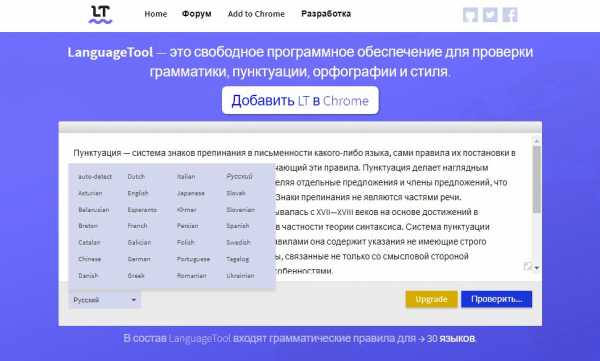Pick Japanese in the language list
Image resolution: width=600 pixels, height=361 pixels.
(191, 193)
